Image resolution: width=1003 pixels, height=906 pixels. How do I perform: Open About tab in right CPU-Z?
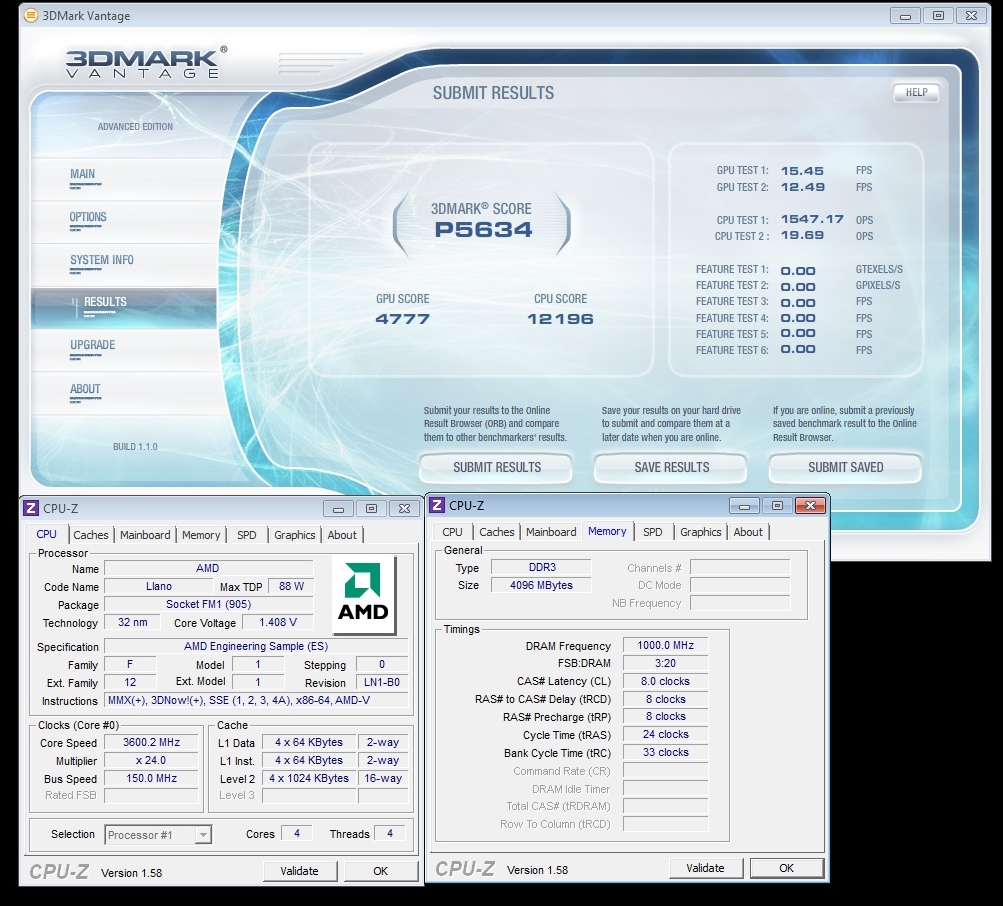click(748, 532)
